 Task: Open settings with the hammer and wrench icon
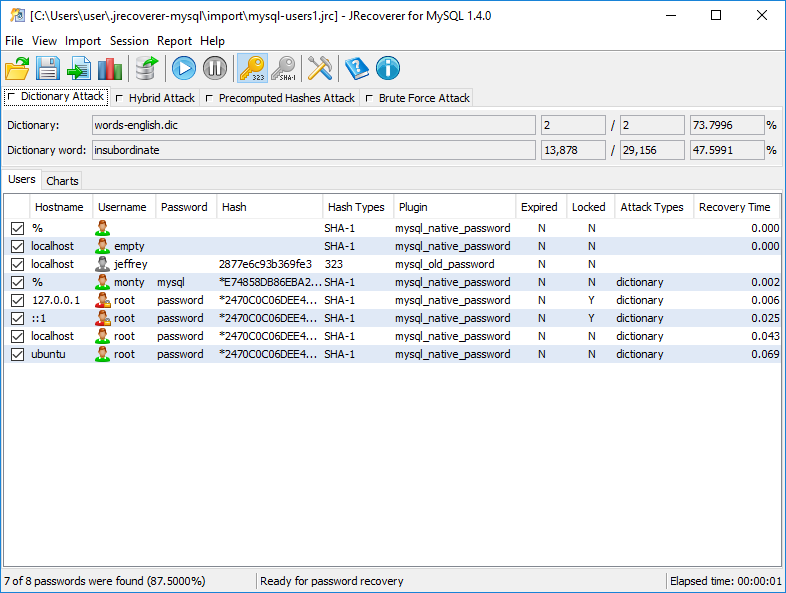pyautogui.click(x=320, y=68)
